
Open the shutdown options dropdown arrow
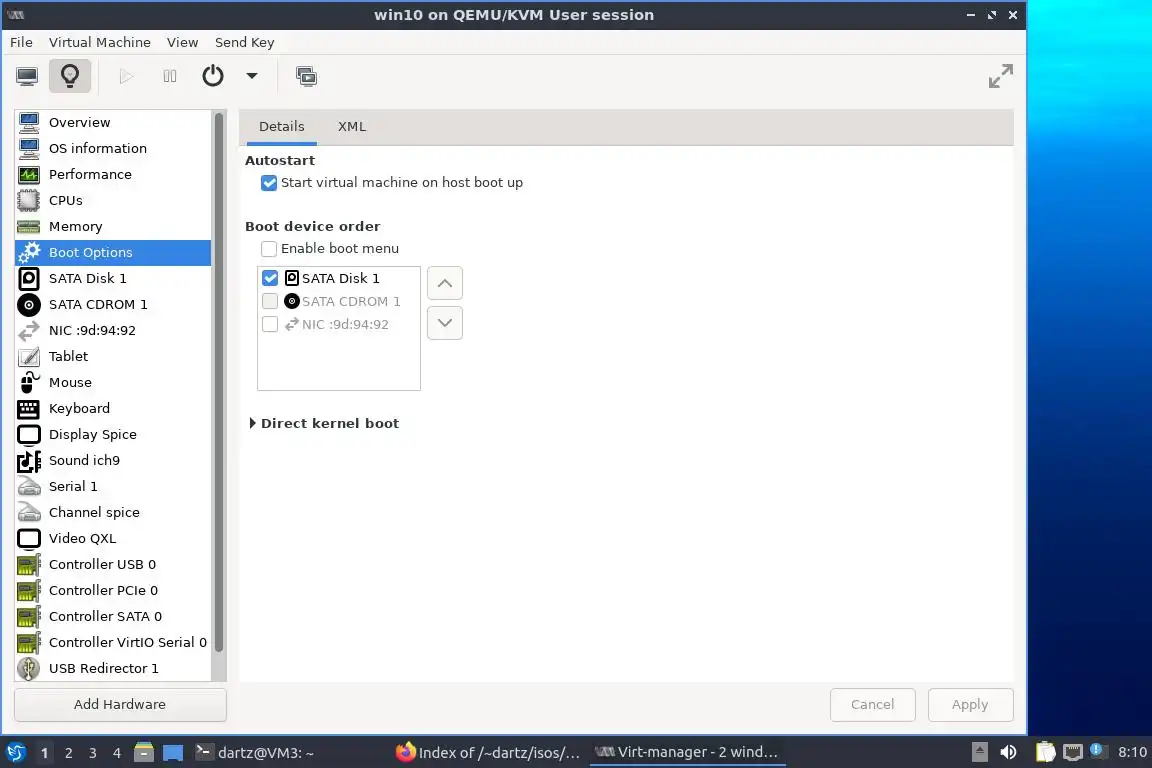(252, 76)
